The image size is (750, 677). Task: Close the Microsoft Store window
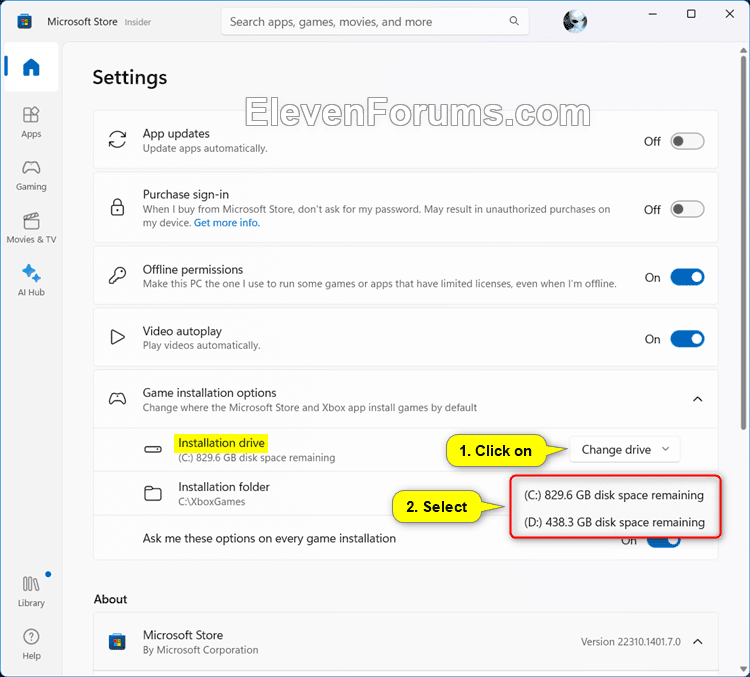pos(729,14)
